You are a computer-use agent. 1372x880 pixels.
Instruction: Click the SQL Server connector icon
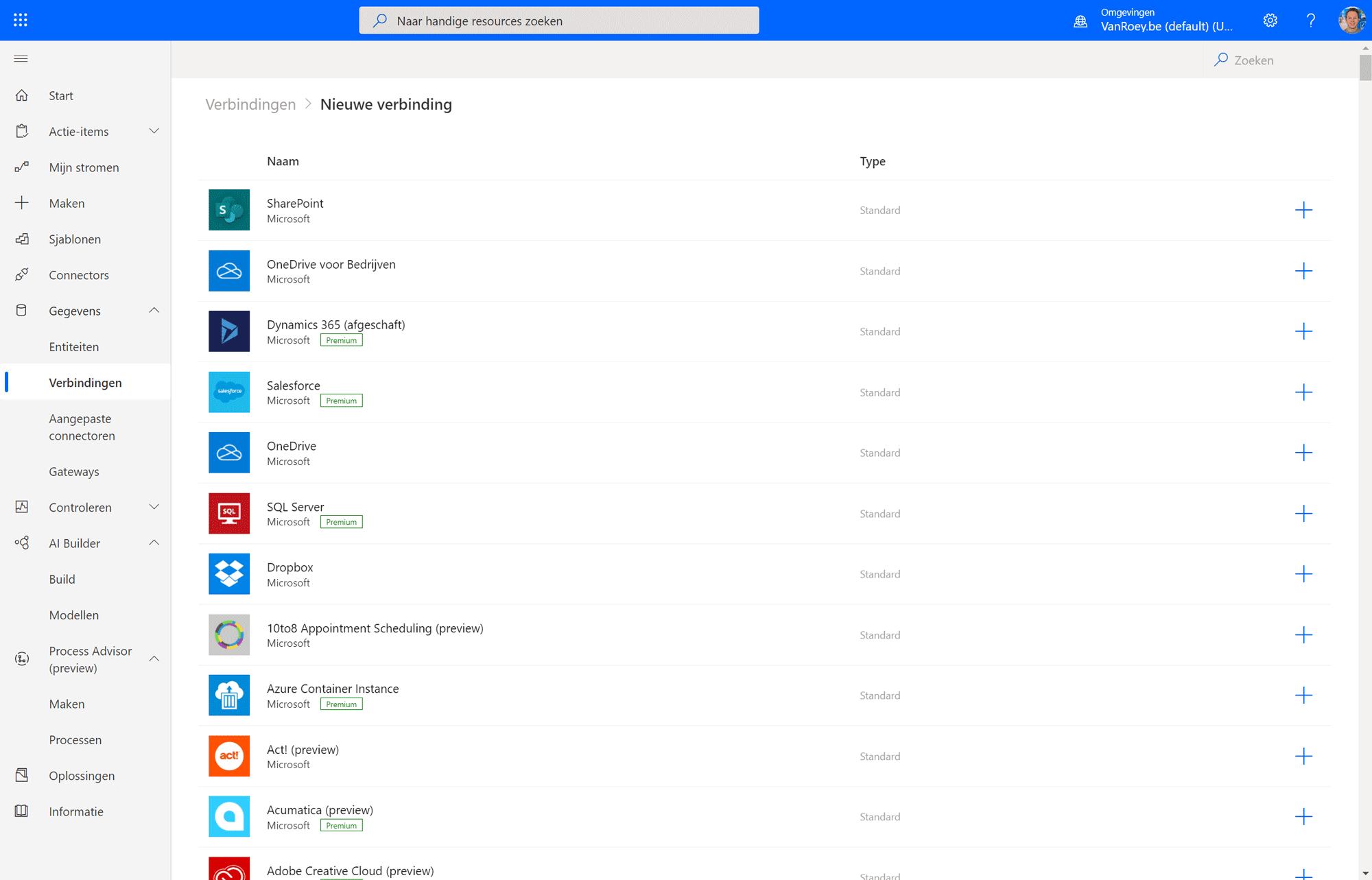(229, 514)
